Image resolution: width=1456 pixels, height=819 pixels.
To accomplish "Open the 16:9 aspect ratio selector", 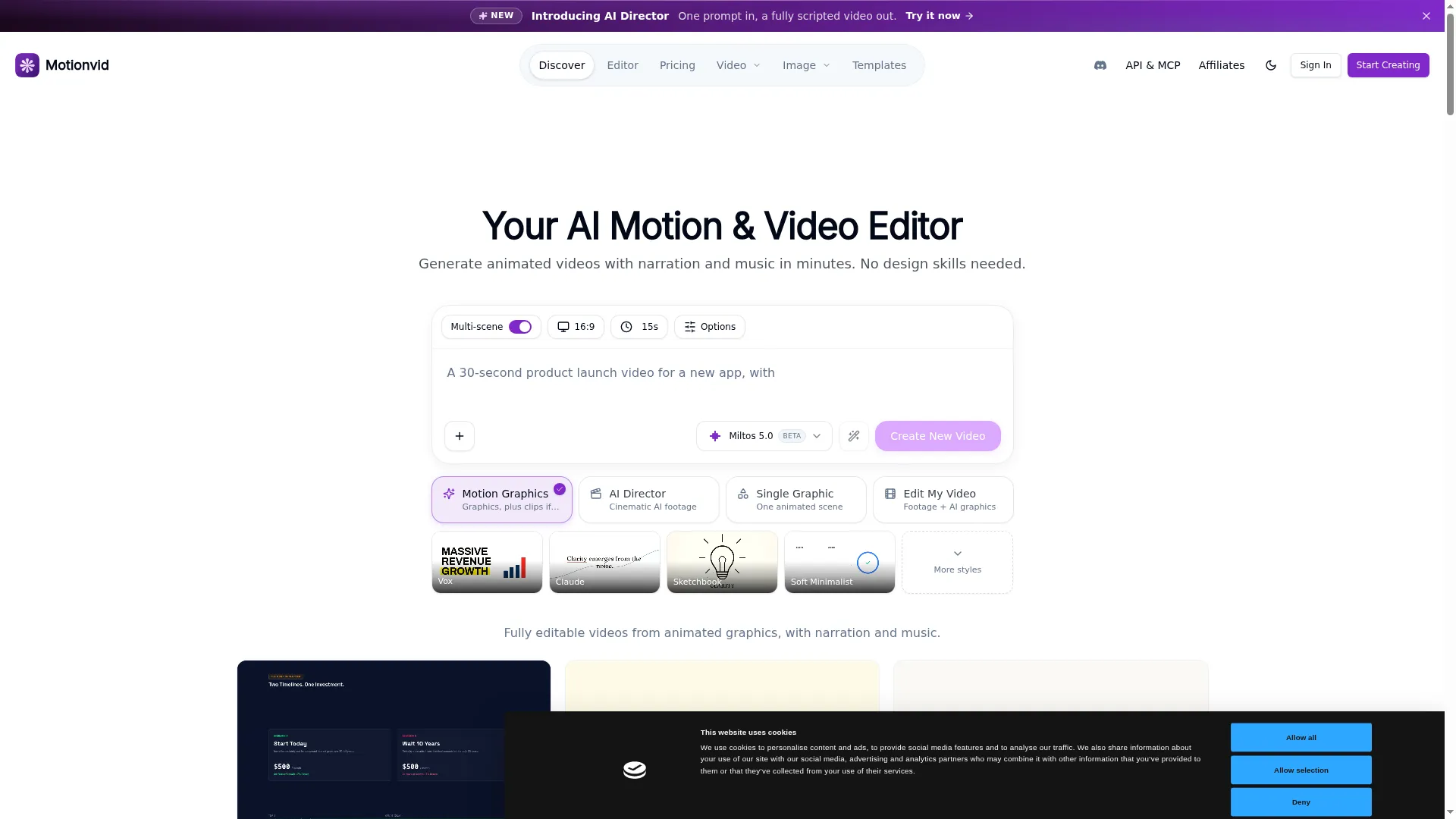I will [576, 327].
